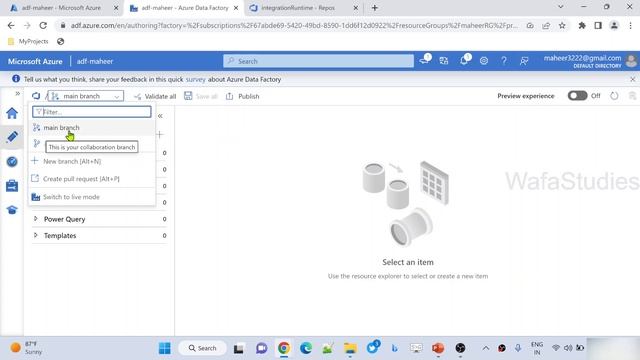Open a new browser tab

tap(374, 8)
